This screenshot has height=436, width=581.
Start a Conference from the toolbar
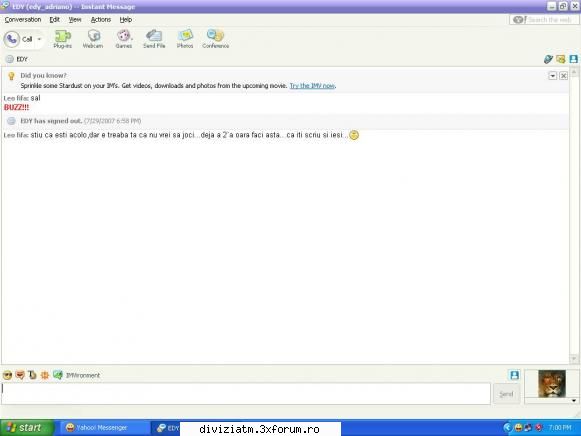click(x=215, y=39)
